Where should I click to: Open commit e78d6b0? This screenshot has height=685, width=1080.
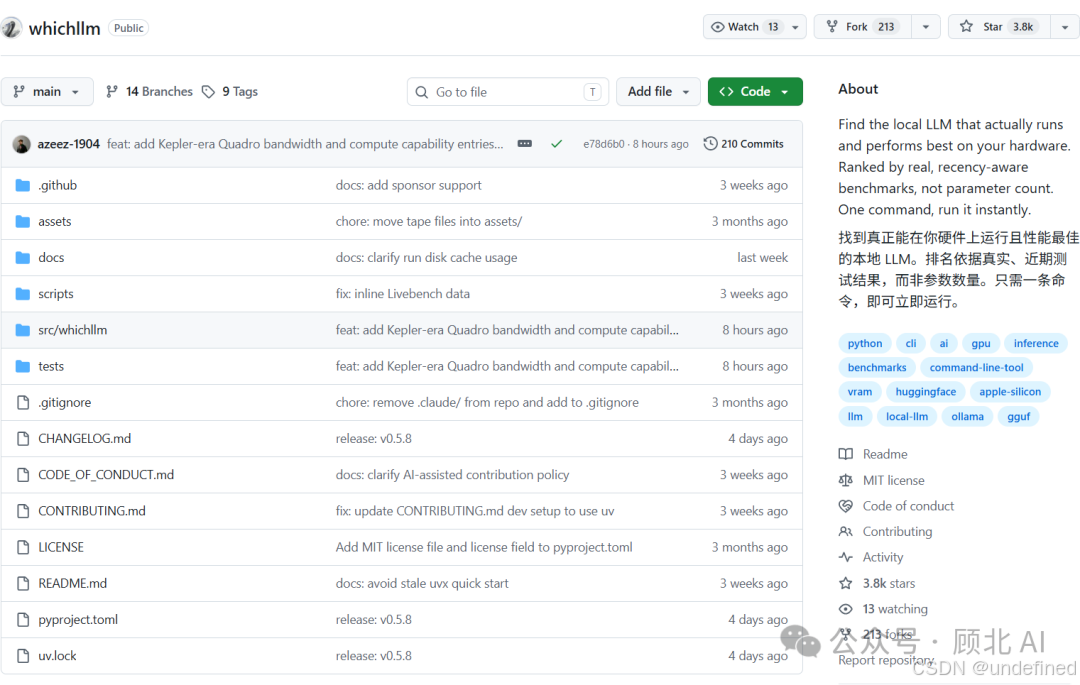coord(603,144)
